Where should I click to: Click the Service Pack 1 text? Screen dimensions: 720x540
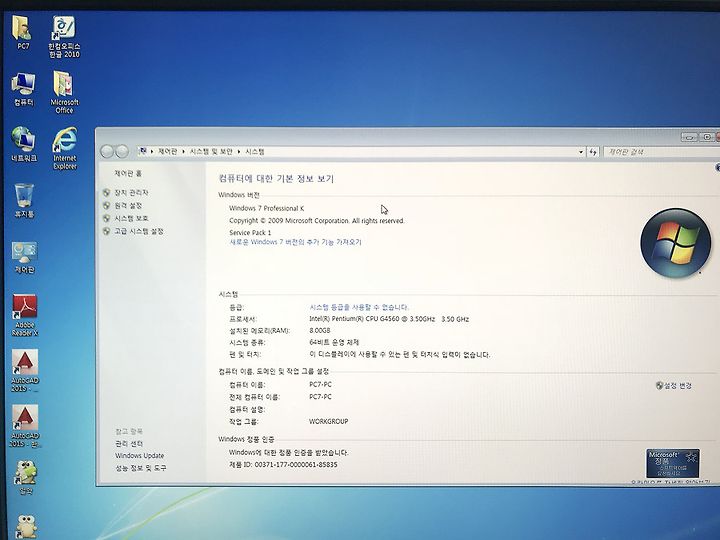(x=250, y=233)
